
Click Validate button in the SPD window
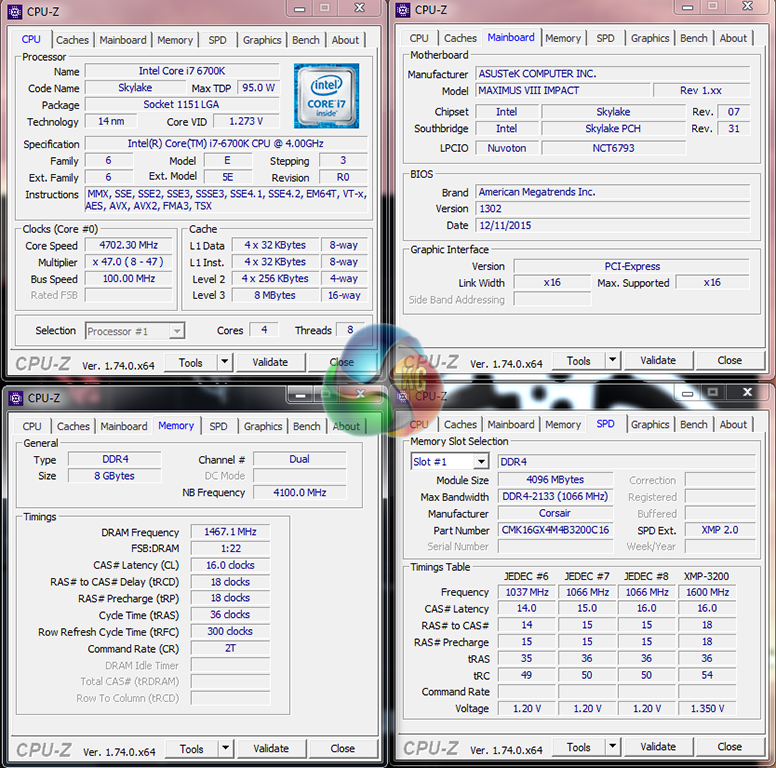tap(658, 746)
